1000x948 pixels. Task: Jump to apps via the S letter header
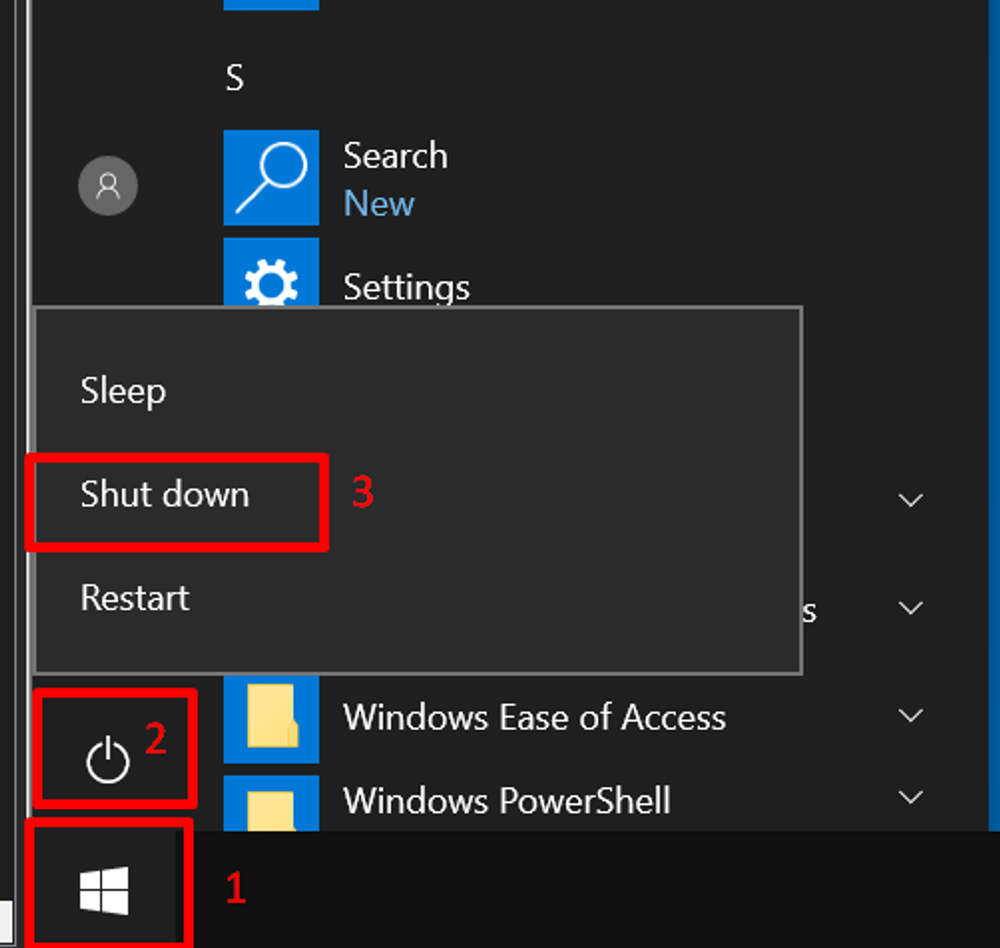click(x=235, y=78)
